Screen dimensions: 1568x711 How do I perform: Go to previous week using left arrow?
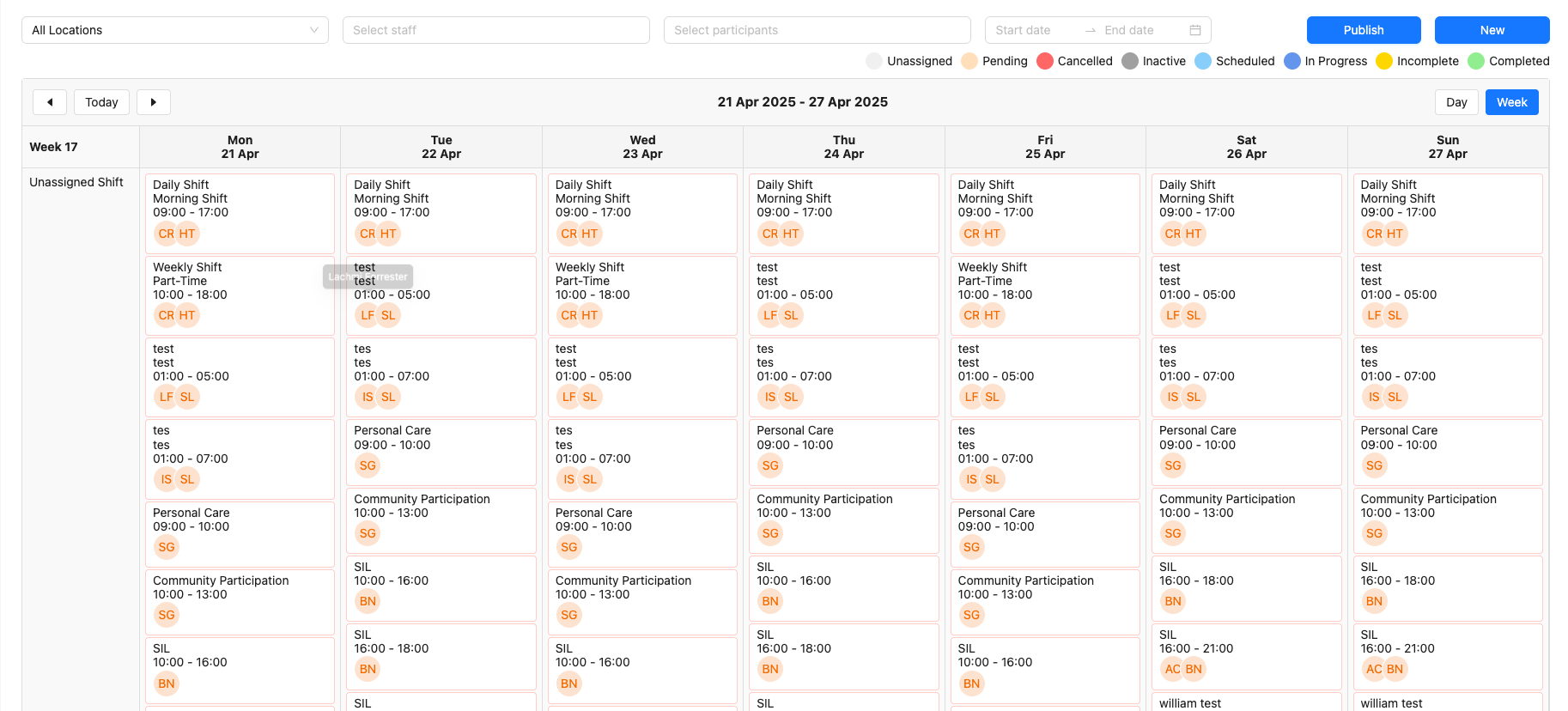coord(50,102)
